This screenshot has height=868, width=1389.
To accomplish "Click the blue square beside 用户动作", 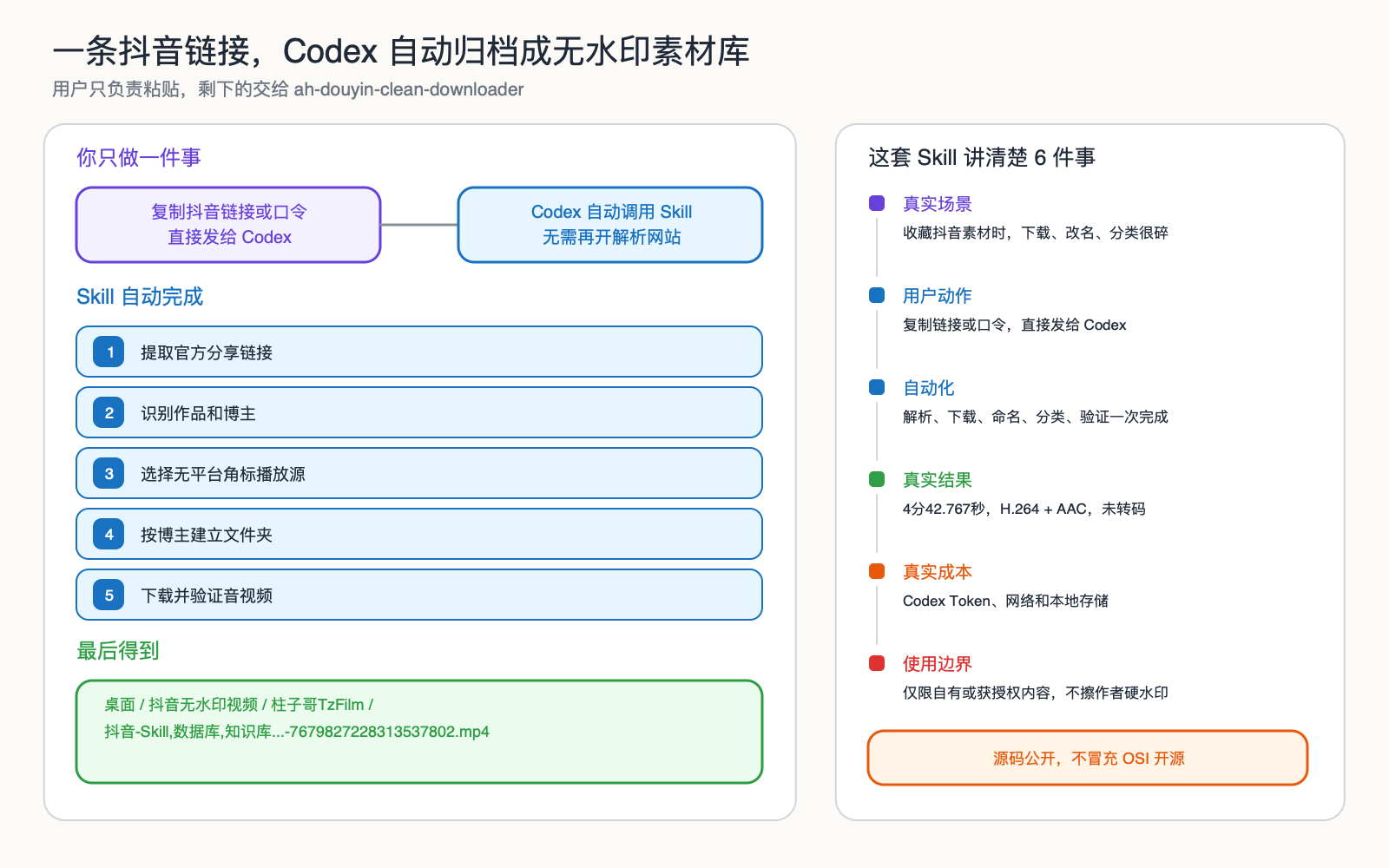I will 877,295.
